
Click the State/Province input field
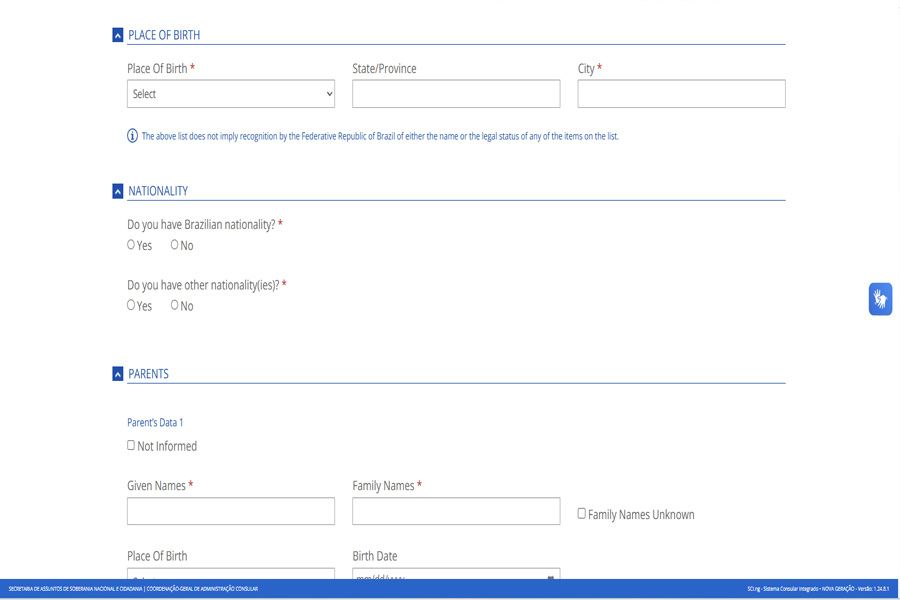pyautogui.click(x=456, y=94)
